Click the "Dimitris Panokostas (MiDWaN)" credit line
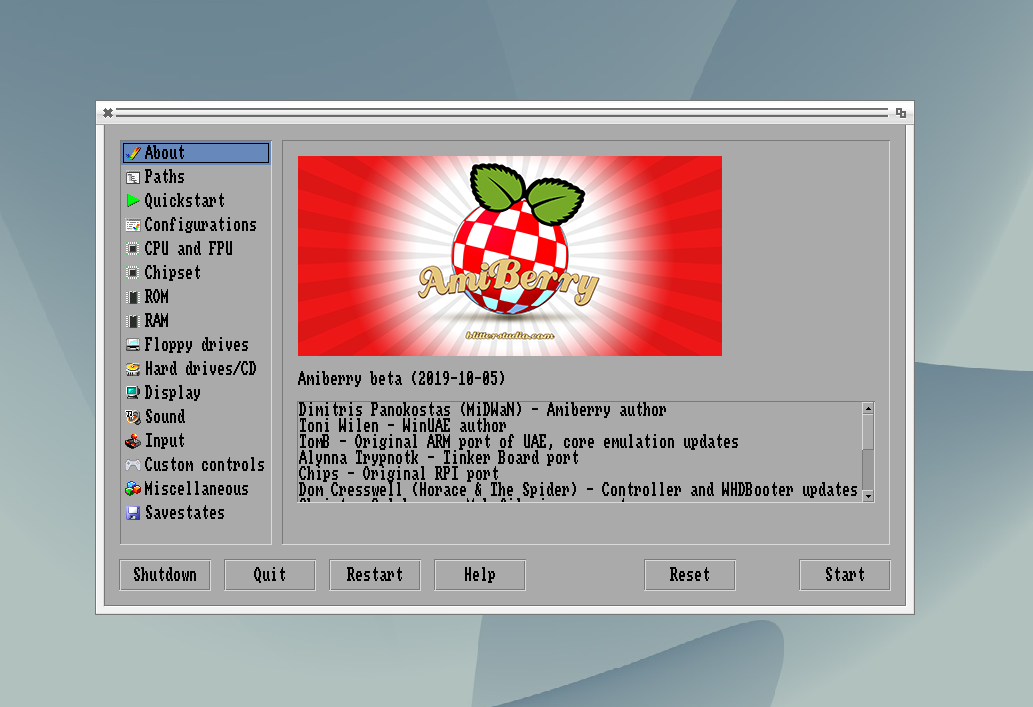 pyautogui.click(x=482, y=410)
